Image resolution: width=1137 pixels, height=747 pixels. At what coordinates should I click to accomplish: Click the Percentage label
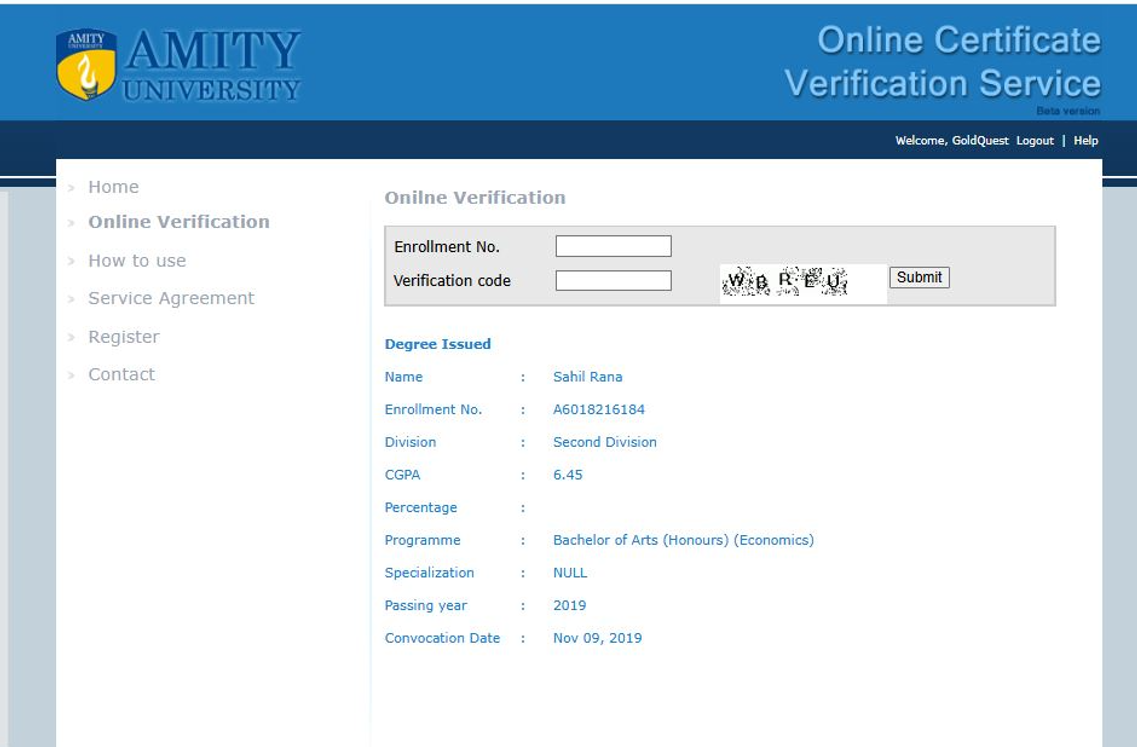421,508
